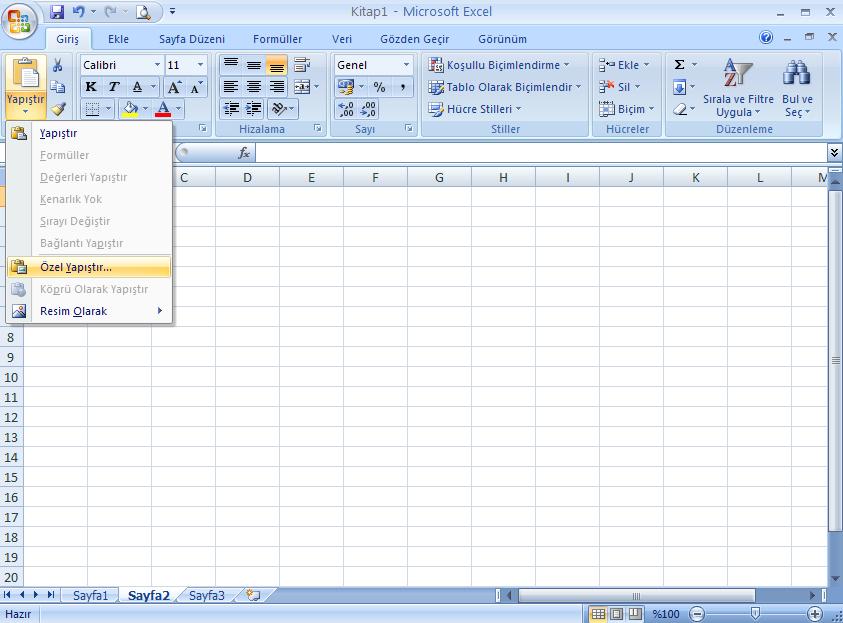Image resolution: width=843 pixels, height=623 pixels.
Task: Open the Biçim cells dropdown
Action: coord(626,109)
